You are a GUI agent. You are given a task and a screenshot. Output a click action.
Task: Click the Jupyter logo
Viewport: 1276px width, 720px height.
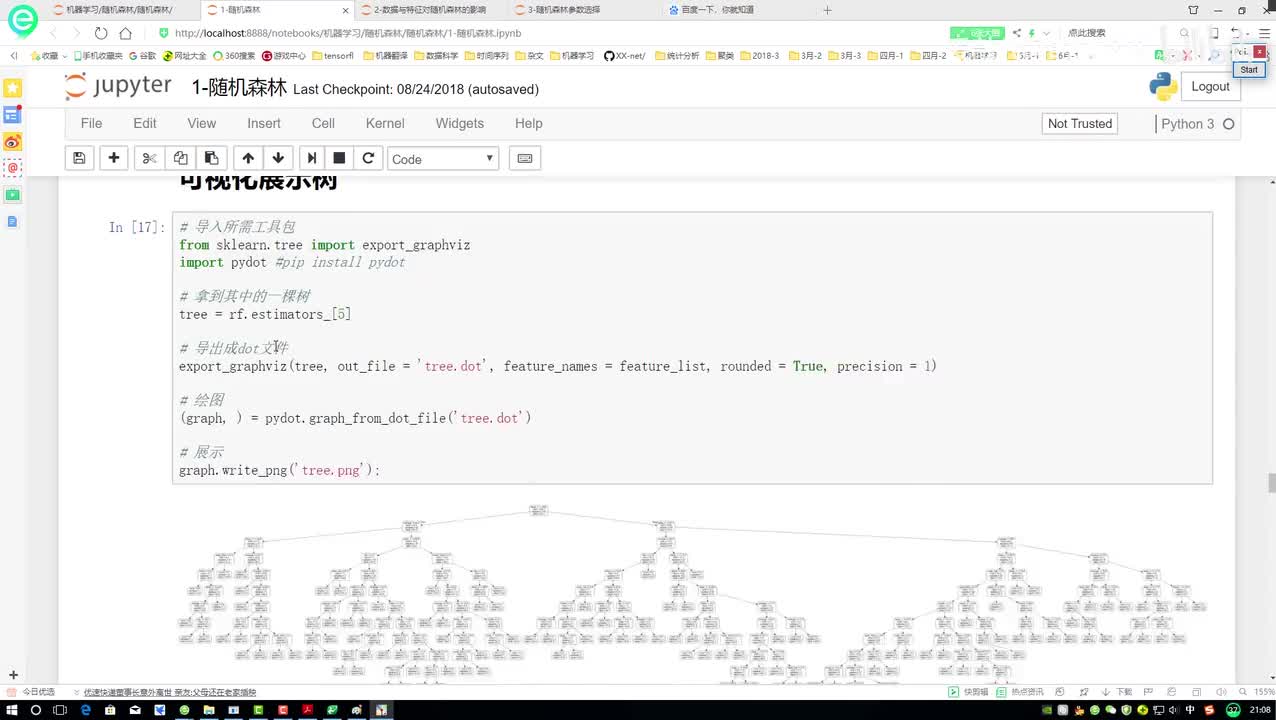(x=118, y=86)
